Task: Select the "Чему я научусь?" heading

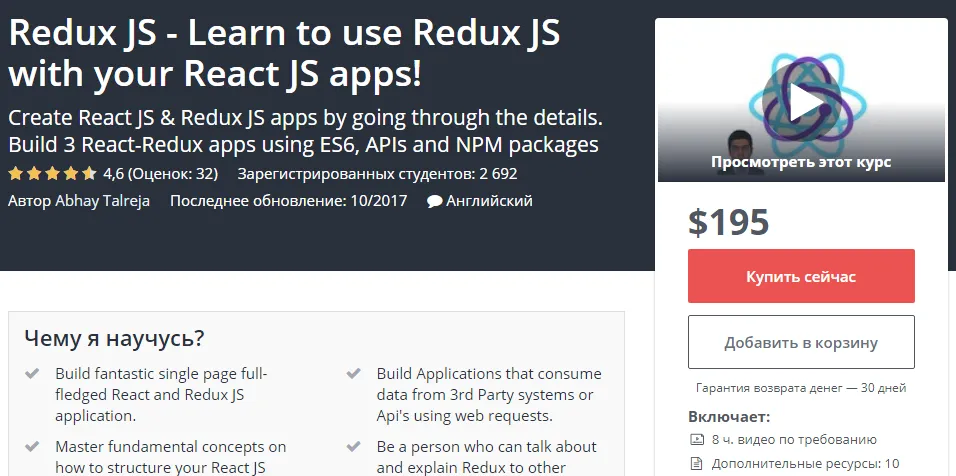Action: tap(114, 338)
